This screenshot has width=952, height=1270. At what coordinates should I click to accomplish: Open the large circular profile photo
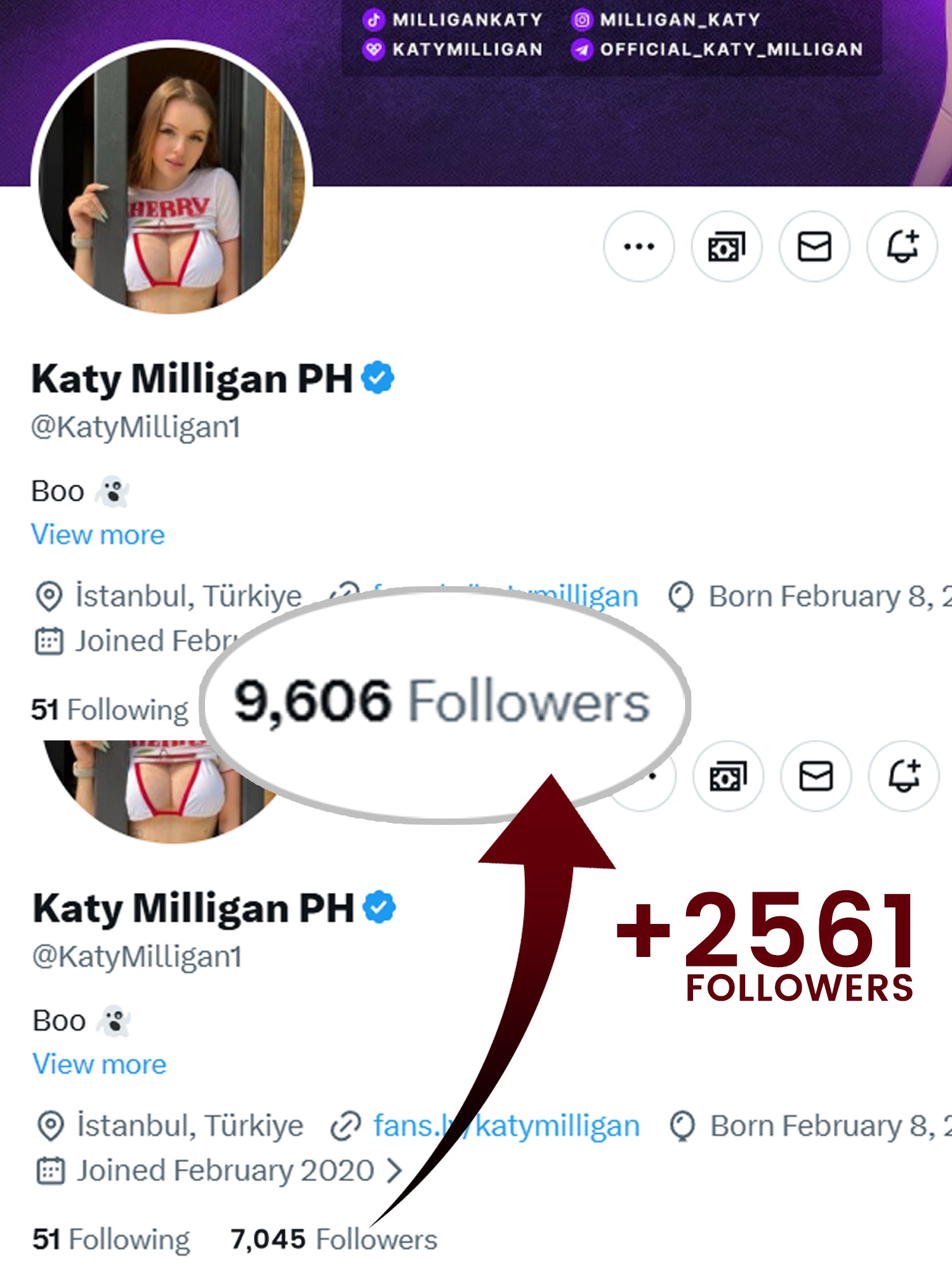click(x=171, y=178)
